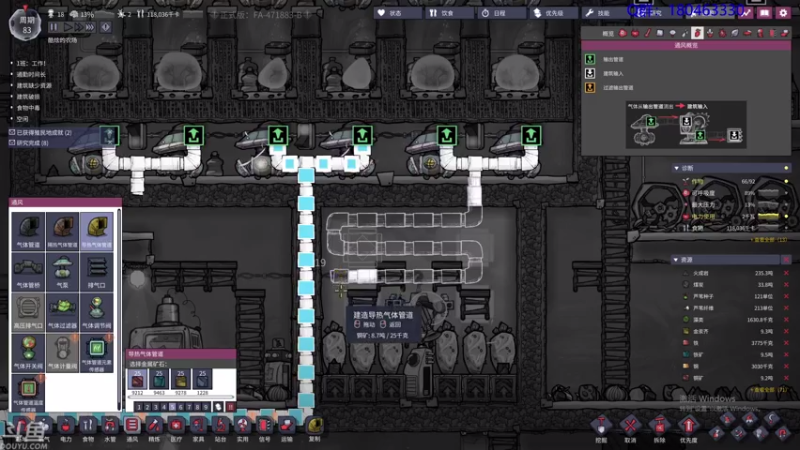Select the plain 气体管道 gas pipe
The width and height of the screenshot is (800, 450).
coord(28,231)
